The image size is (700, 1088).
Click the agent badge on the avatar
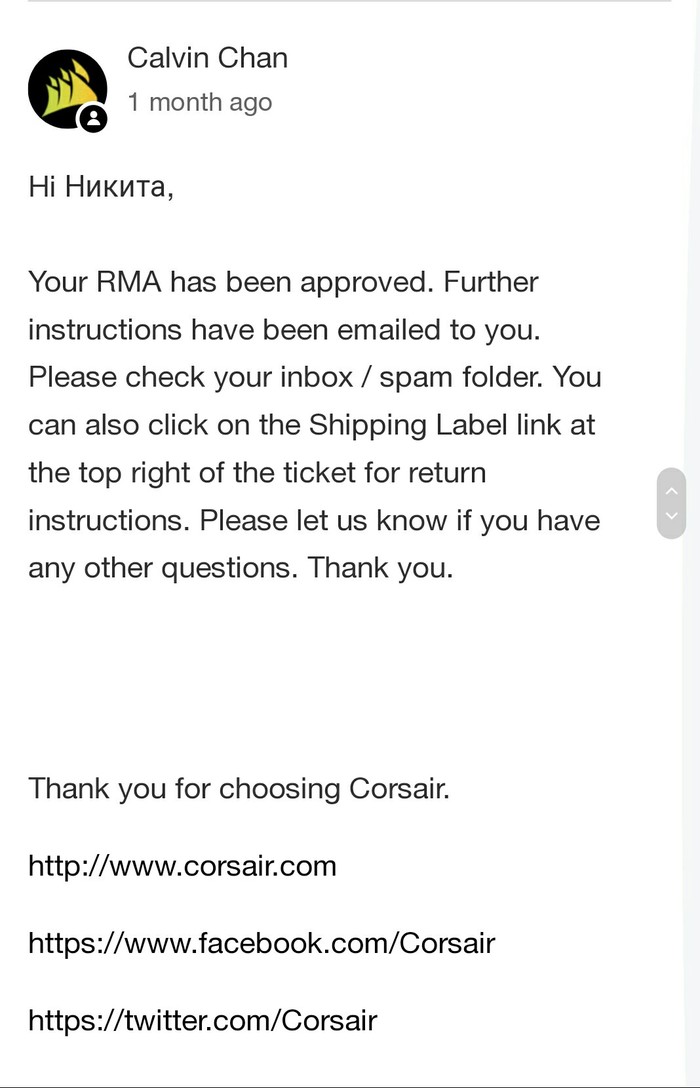click(93, 119)
